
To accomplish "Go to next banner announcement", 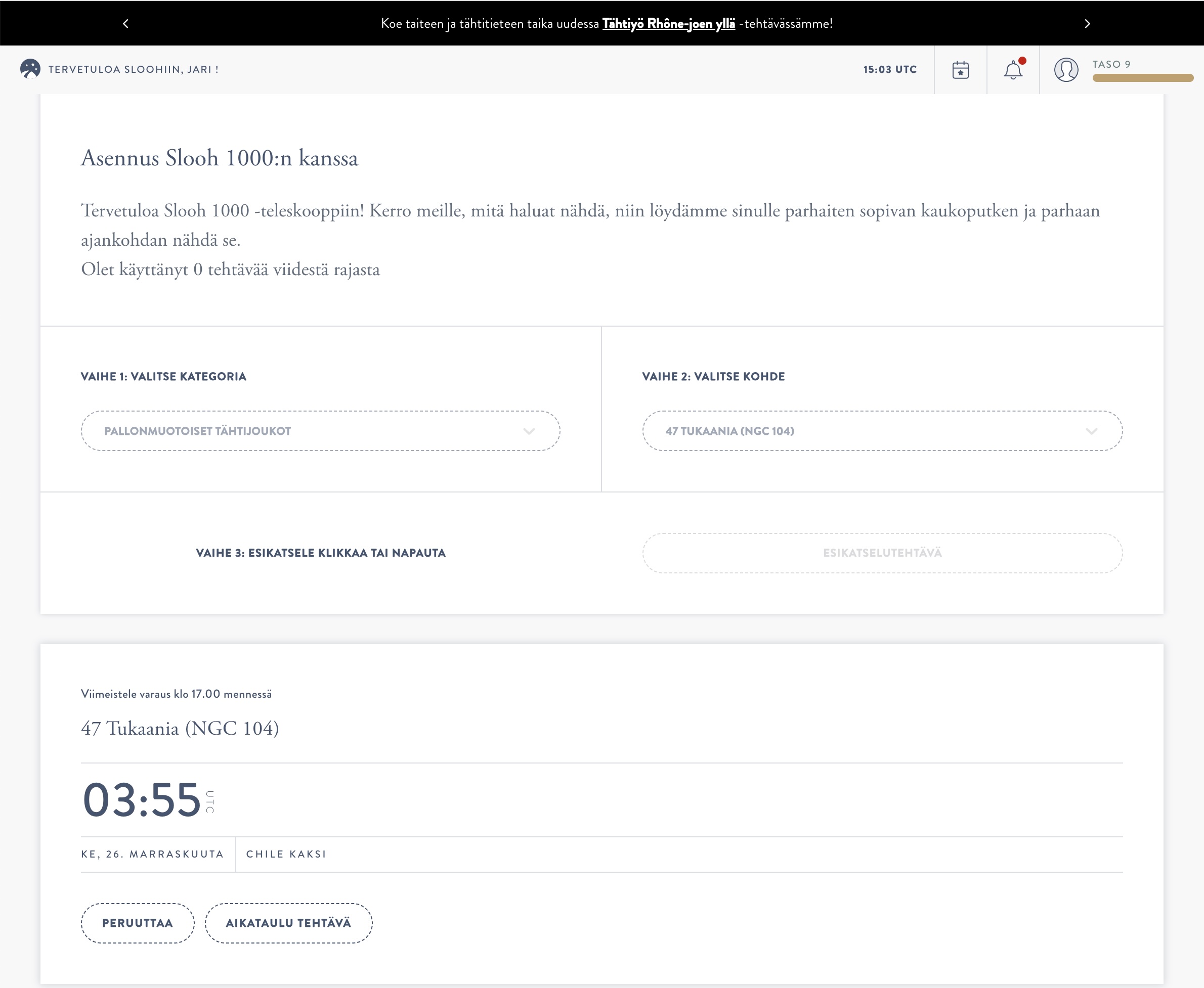I will pos(1087,23).
